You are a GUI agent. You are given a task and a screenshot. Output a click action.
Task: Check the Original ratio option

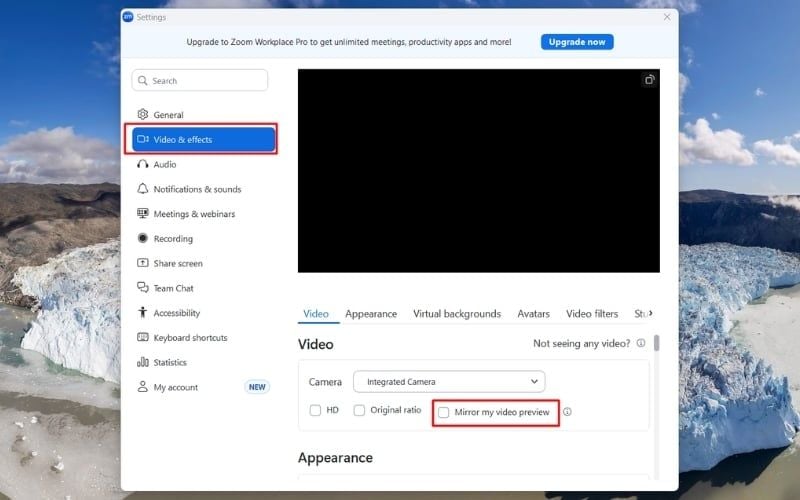click(x=359, y=411)
